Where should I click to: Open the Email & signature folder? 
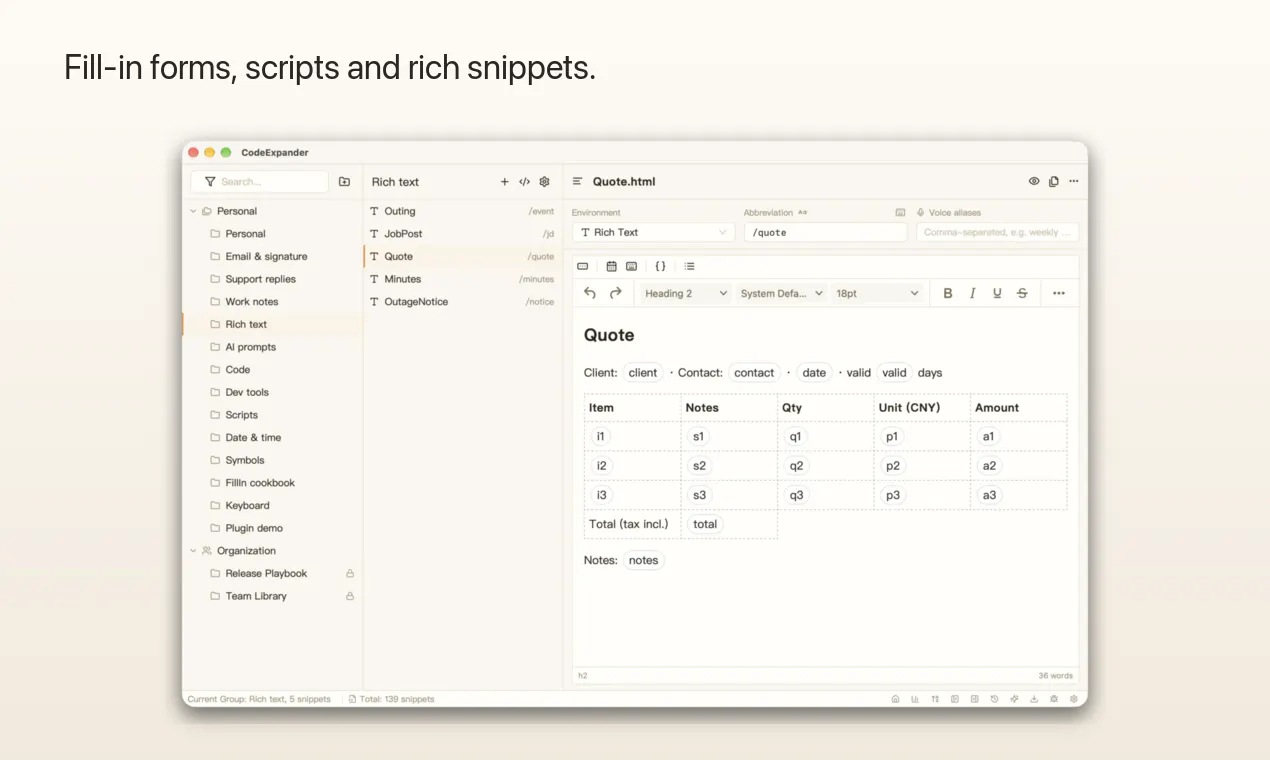click(x=272, y=257)
